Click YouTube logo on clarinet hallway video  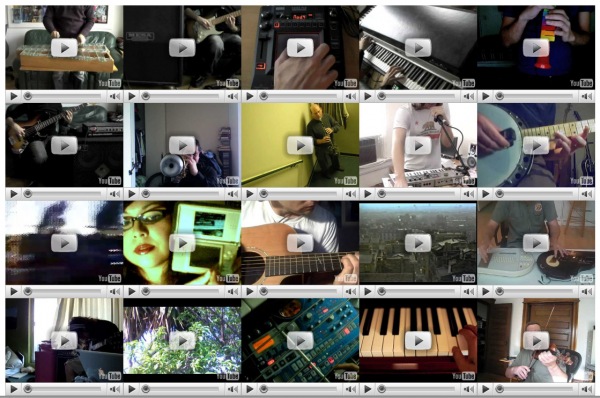pyautogui.click(x=345, y=181)
